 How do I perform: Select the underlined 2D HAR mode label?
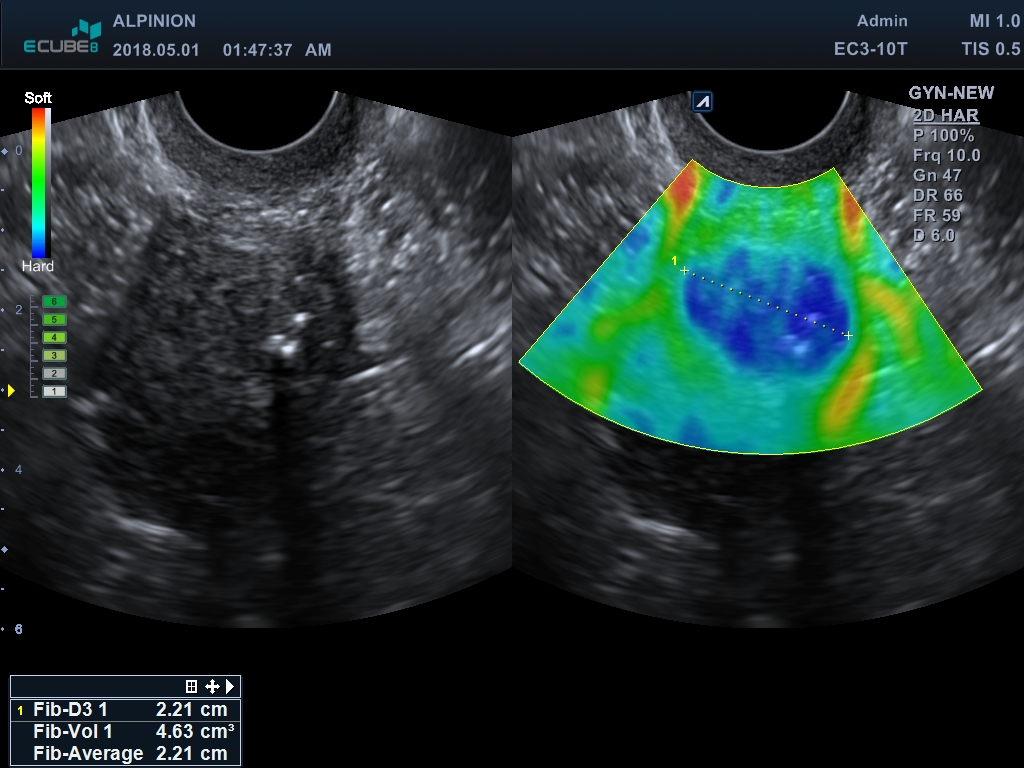[945, 116]
